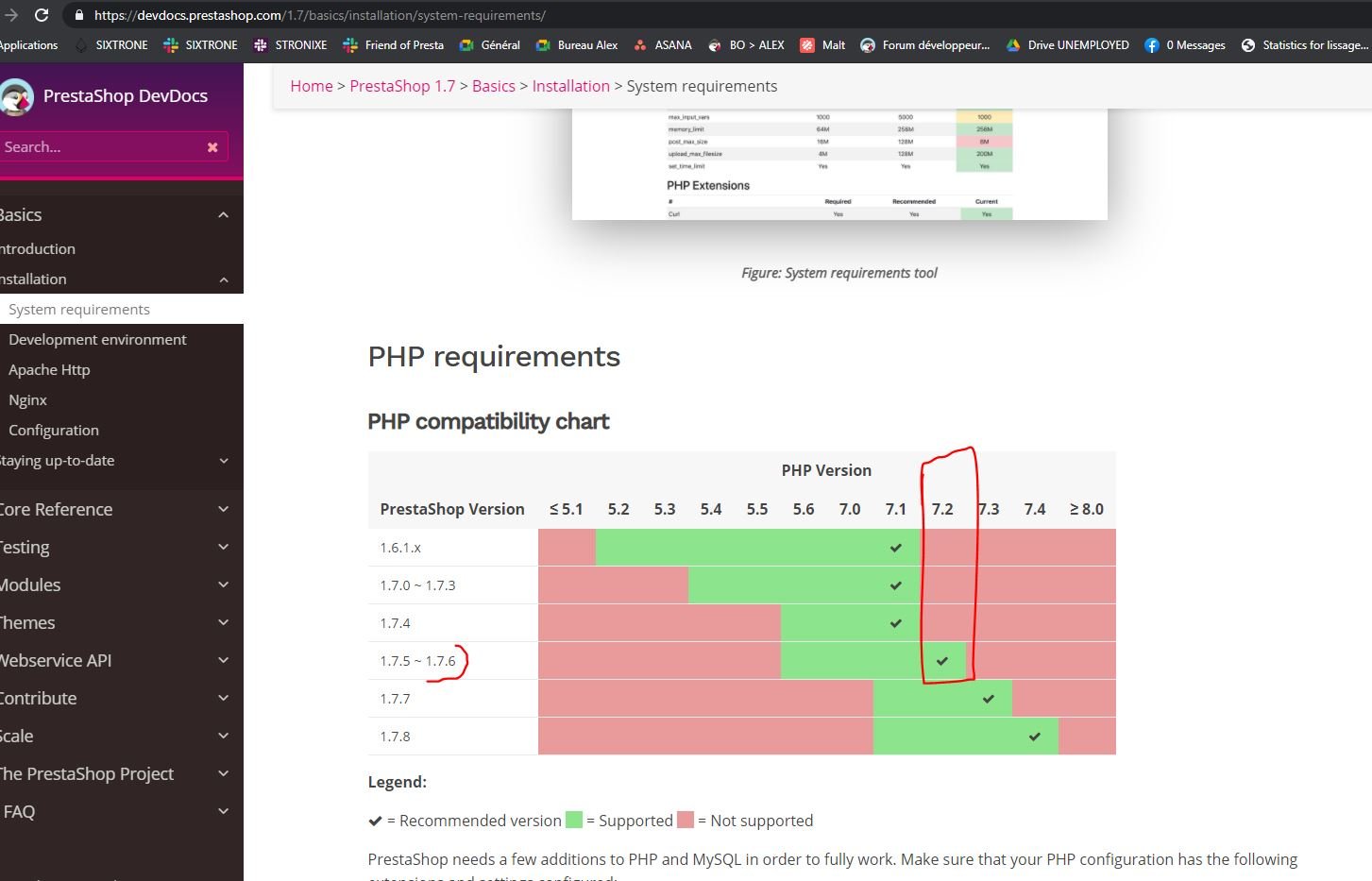The image size is (1372, 881).
Task: Open the Malt bookmark
Action: tap(822, 44)
